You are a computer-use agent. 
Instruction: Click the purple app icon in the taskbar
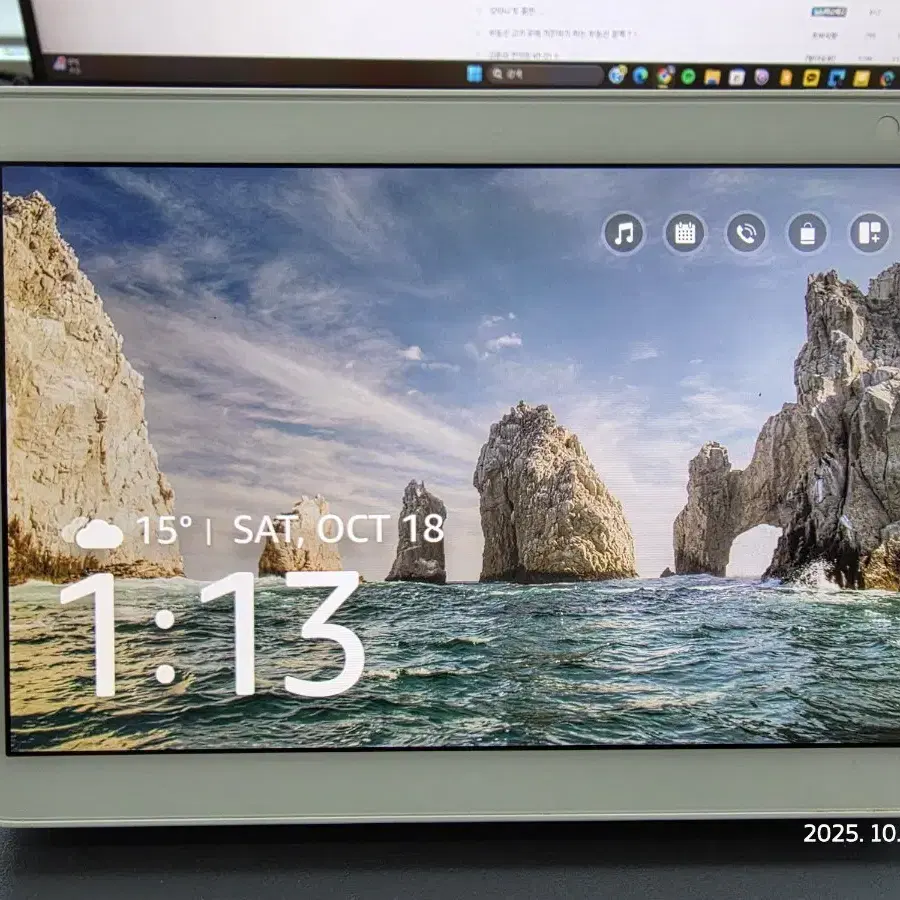point(762,77)
